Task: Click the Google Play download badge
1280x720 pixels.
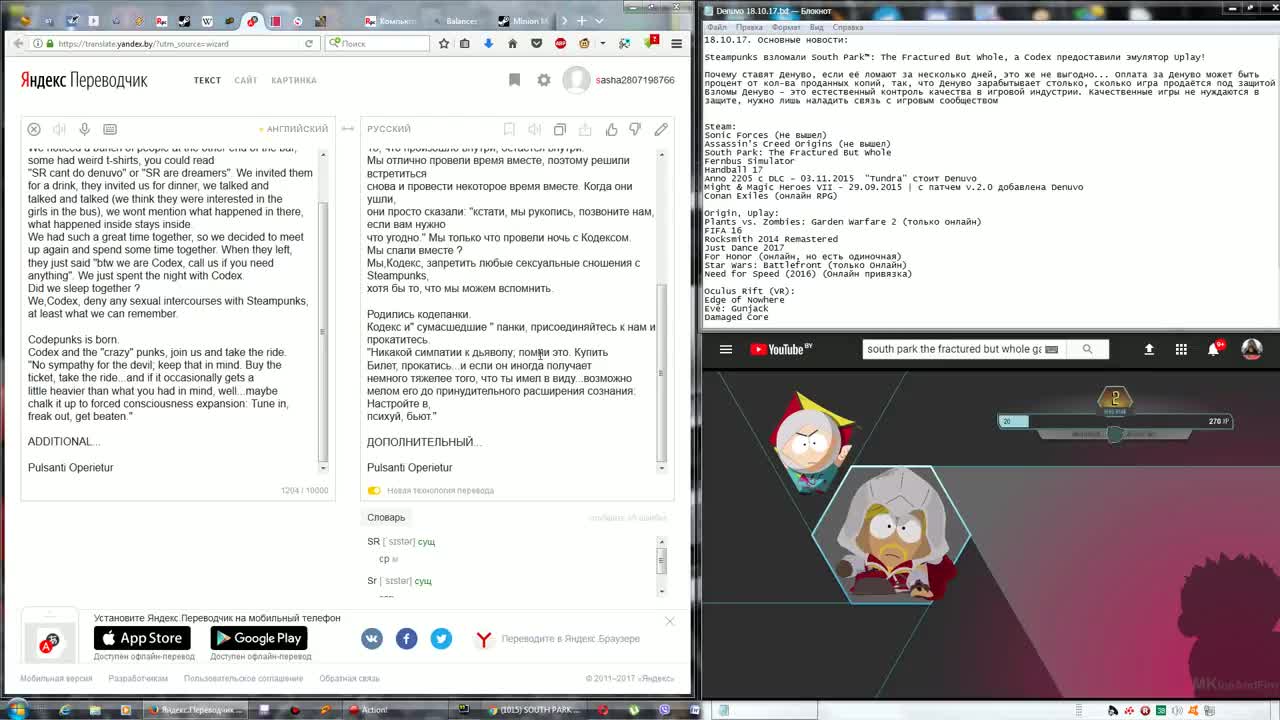Action: coord(258,638)
